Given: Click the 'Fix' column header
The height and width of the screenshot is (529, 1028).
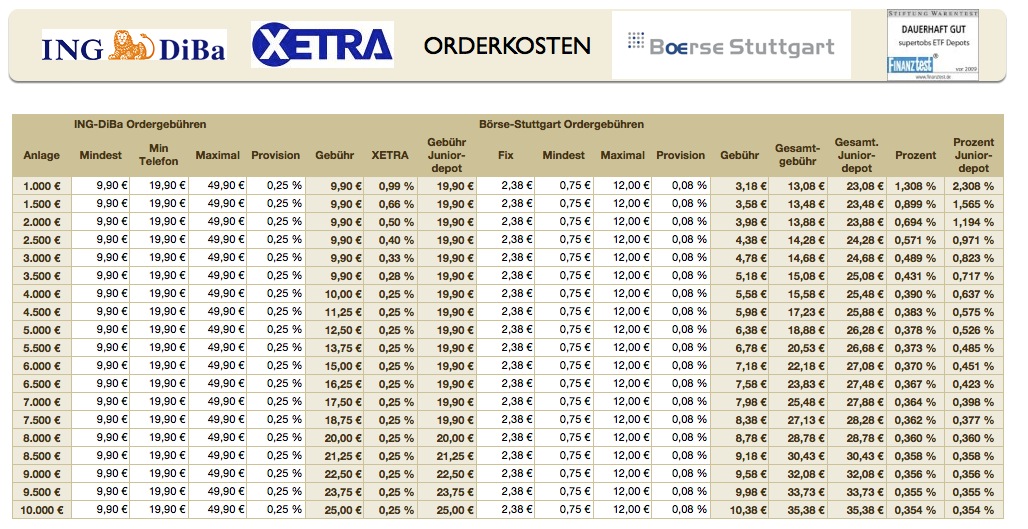Looking at the screenshot, I should [x=505, y=155].
